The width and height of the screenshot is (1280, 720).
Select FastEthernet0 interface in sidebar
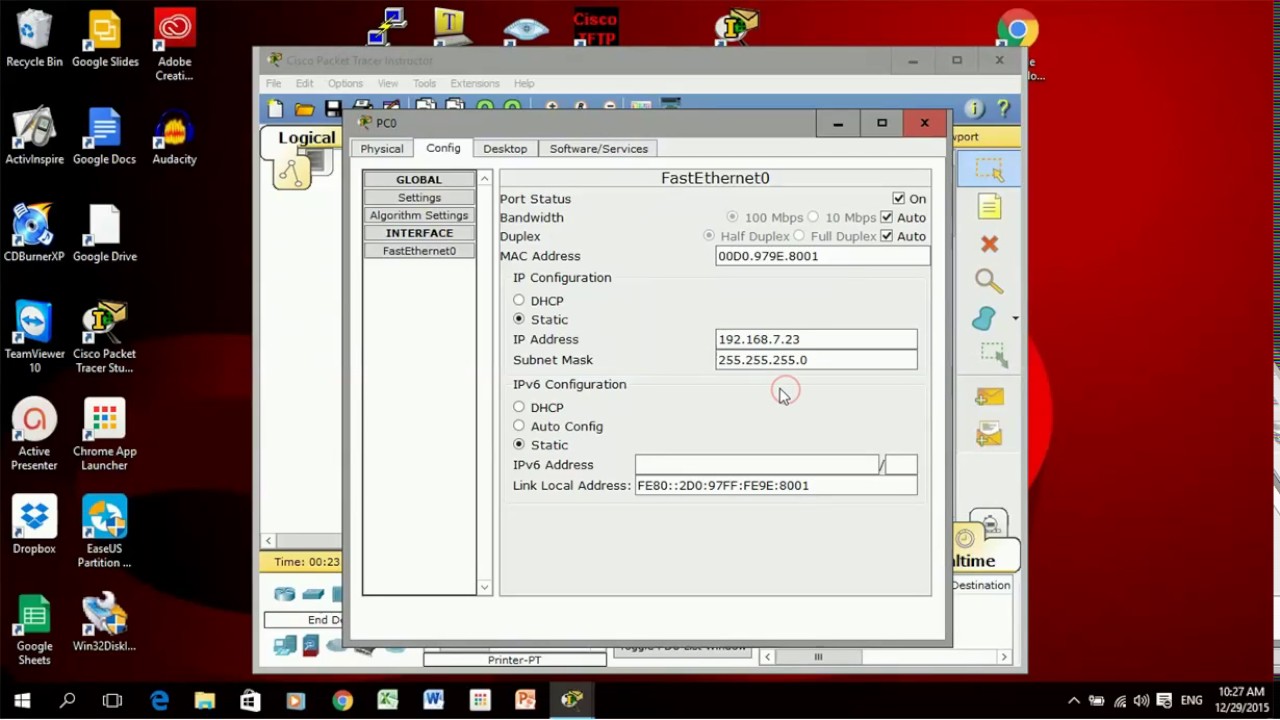419,251
